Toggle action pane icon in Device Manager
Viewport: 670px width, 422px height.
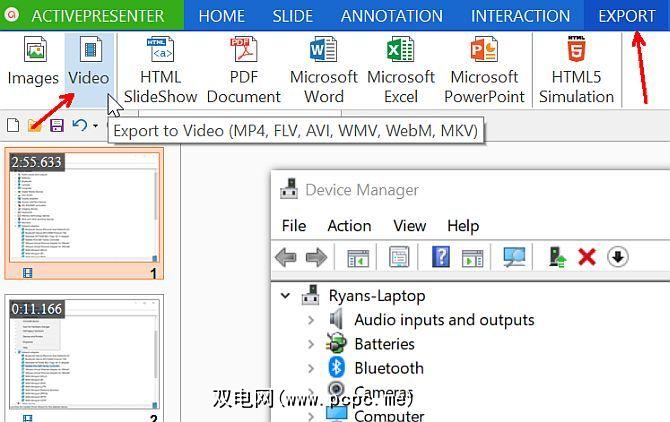pyautogui.click(x=473, y=258)
